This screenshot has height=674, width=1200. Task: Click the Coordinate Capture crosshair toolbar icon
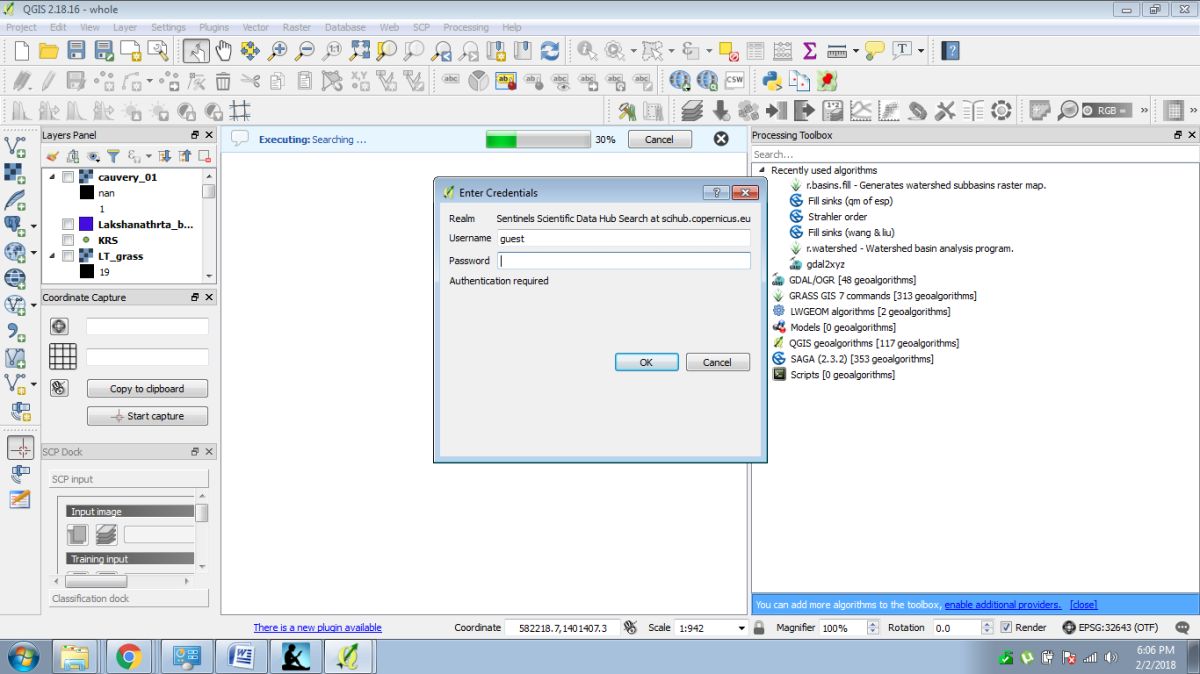click(x=19, y=447)
